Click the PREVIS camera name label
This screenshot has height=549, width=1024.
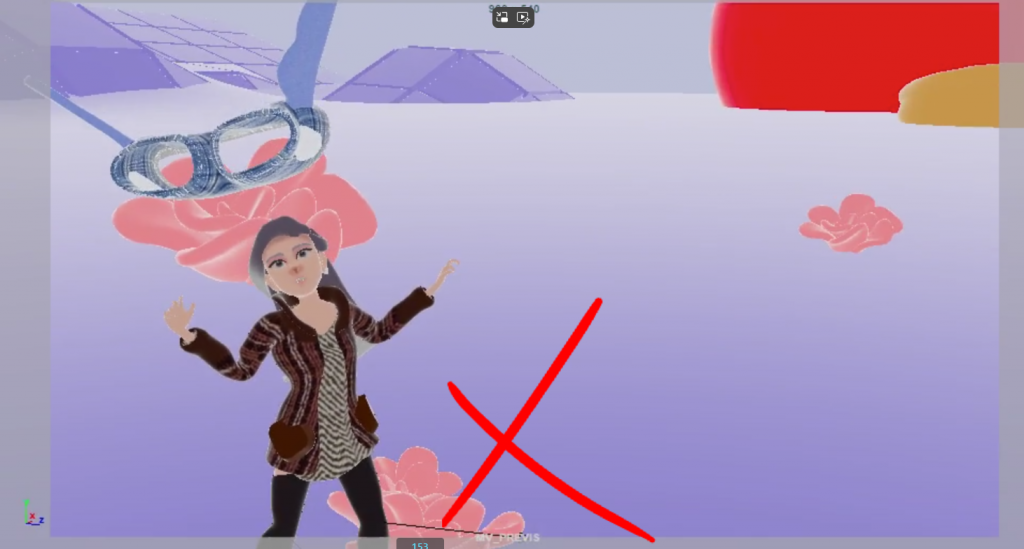[x=510, y=538]
